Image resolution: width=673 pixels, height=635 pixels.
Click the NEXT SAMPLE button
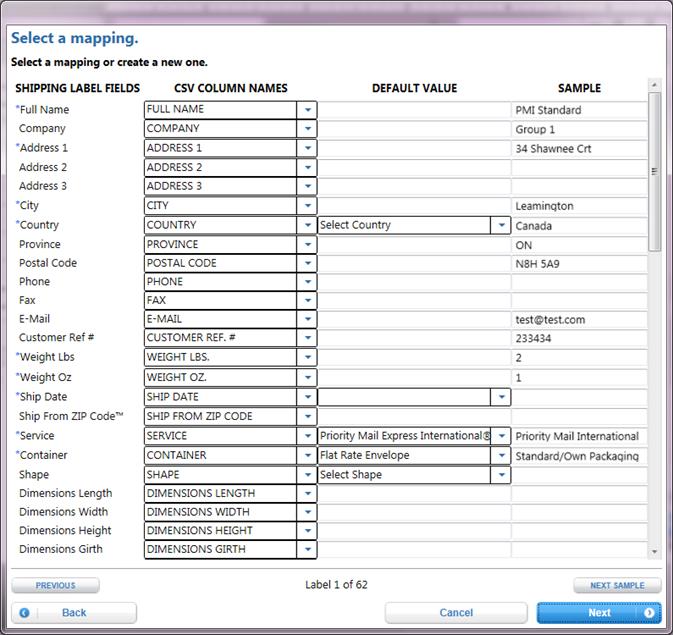point(617,586)
